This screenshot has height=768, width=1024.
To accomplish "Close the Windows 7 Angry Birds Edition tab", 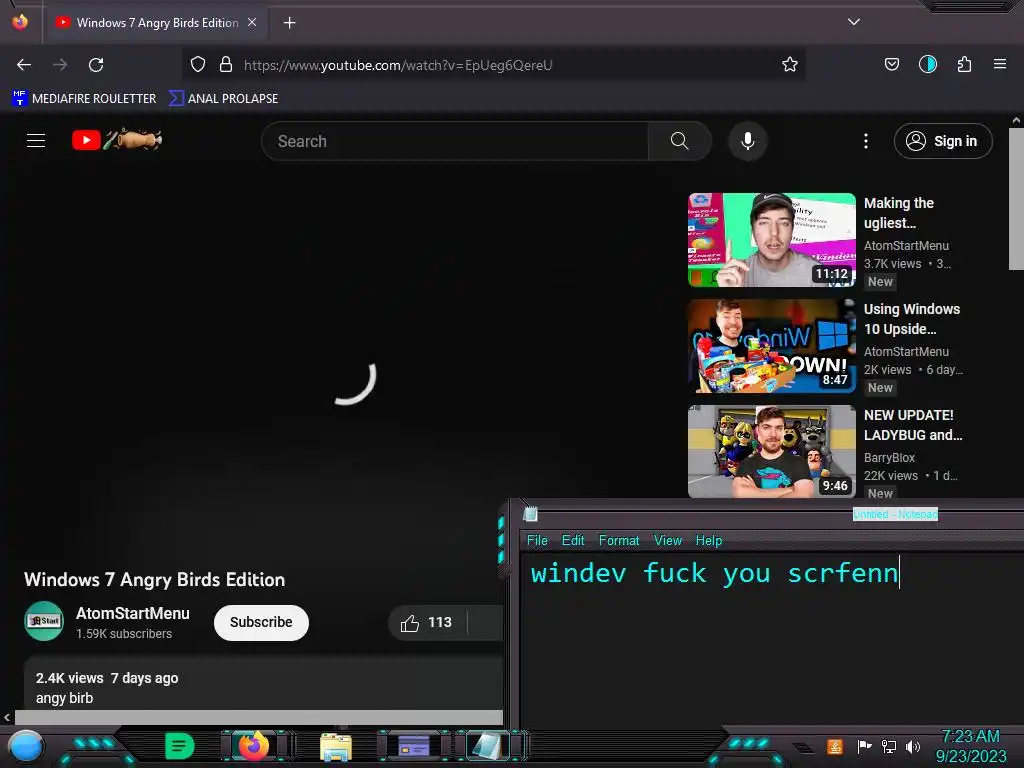I will click(252, 22).
